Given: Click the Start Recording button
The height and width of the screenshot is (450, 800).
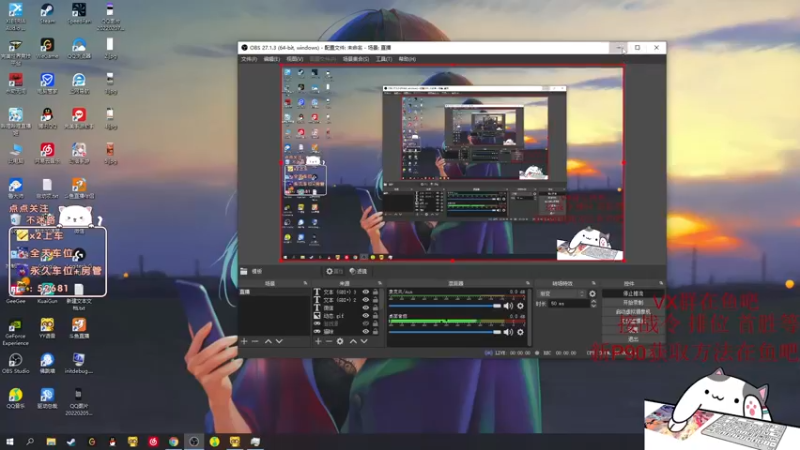Looking at the screenshot, I should coord(633,303).
